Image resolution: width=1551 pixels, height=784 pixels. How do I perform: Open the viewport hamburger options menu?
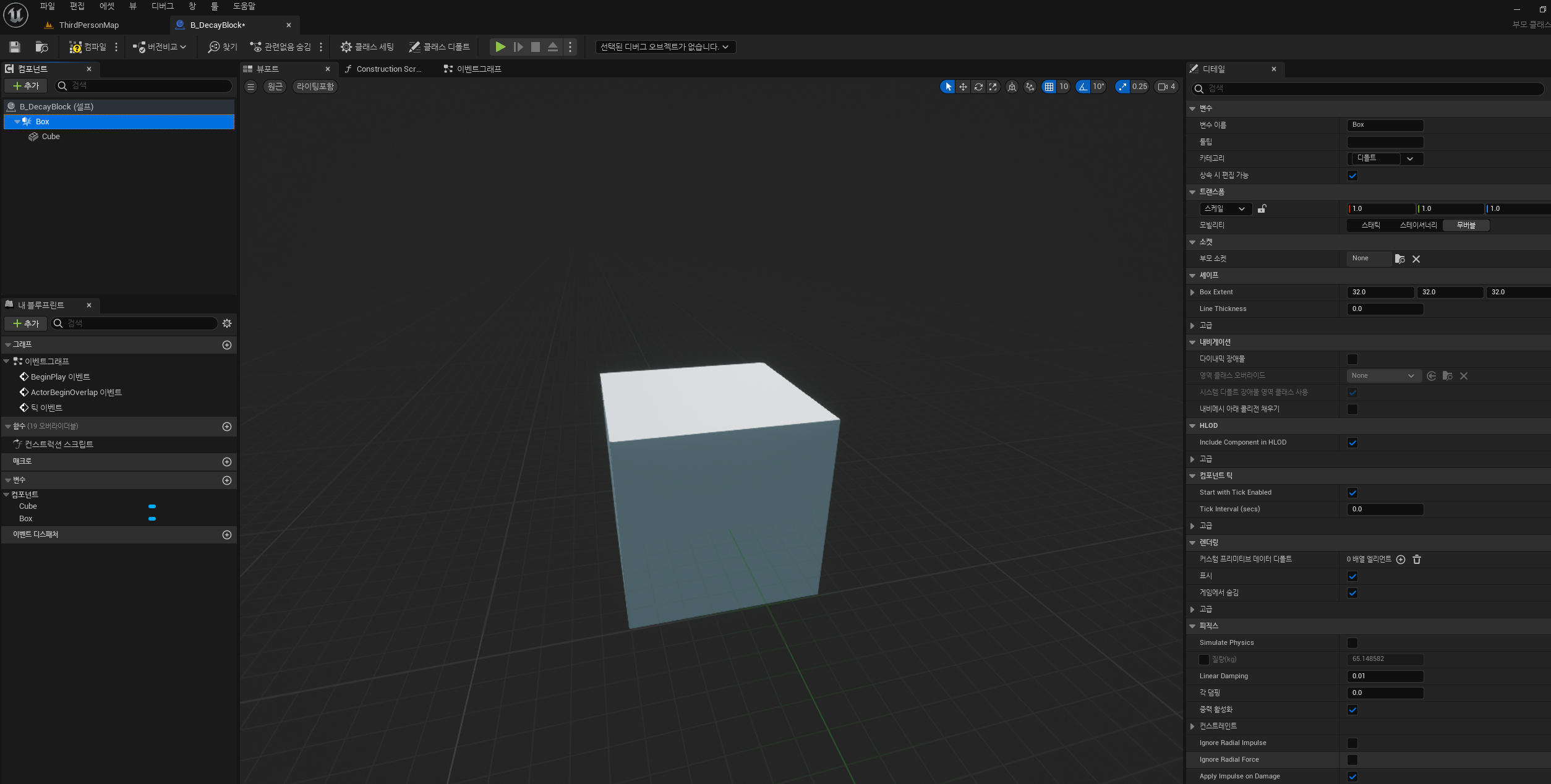[x=251, y=87]
